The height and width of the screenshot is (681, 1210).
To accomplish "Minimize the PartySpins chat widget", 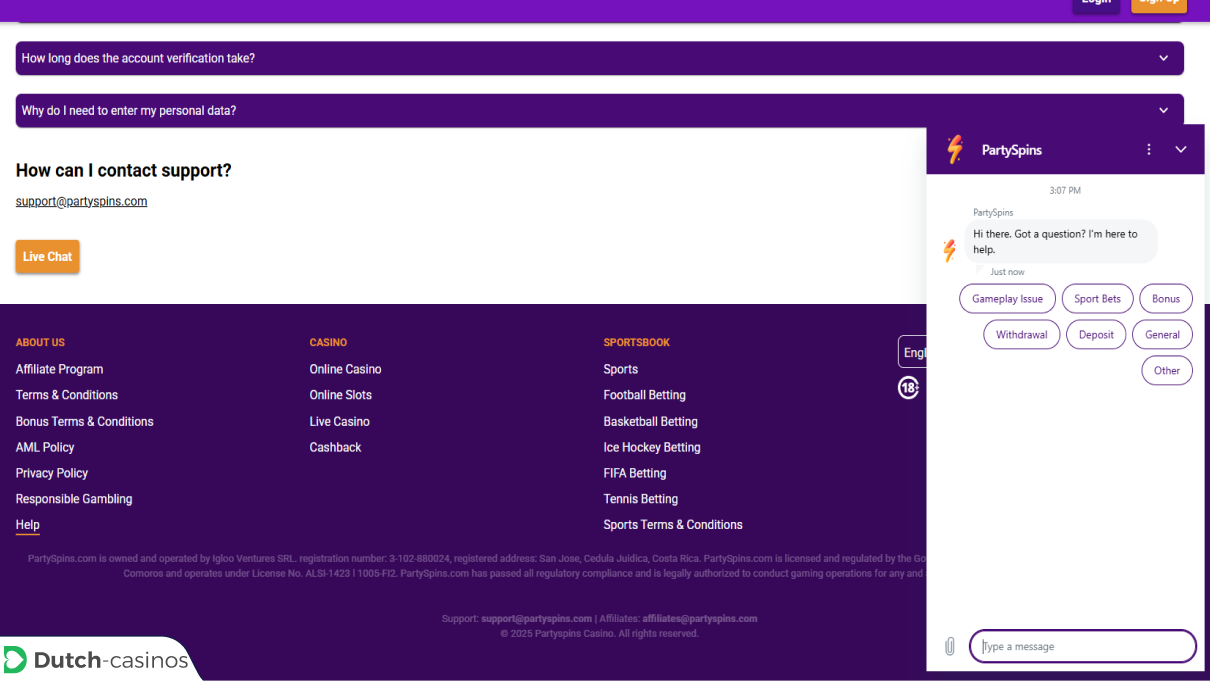I will click(x=1181, y=150).
